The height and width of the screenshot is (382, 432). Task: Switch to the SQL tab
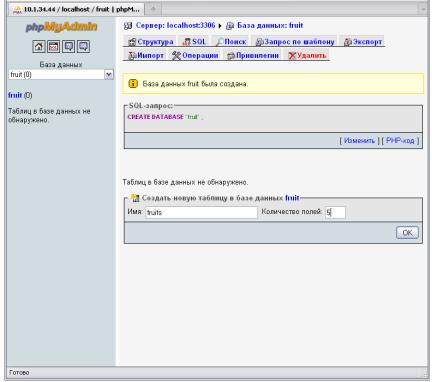(x=195, y=42)
